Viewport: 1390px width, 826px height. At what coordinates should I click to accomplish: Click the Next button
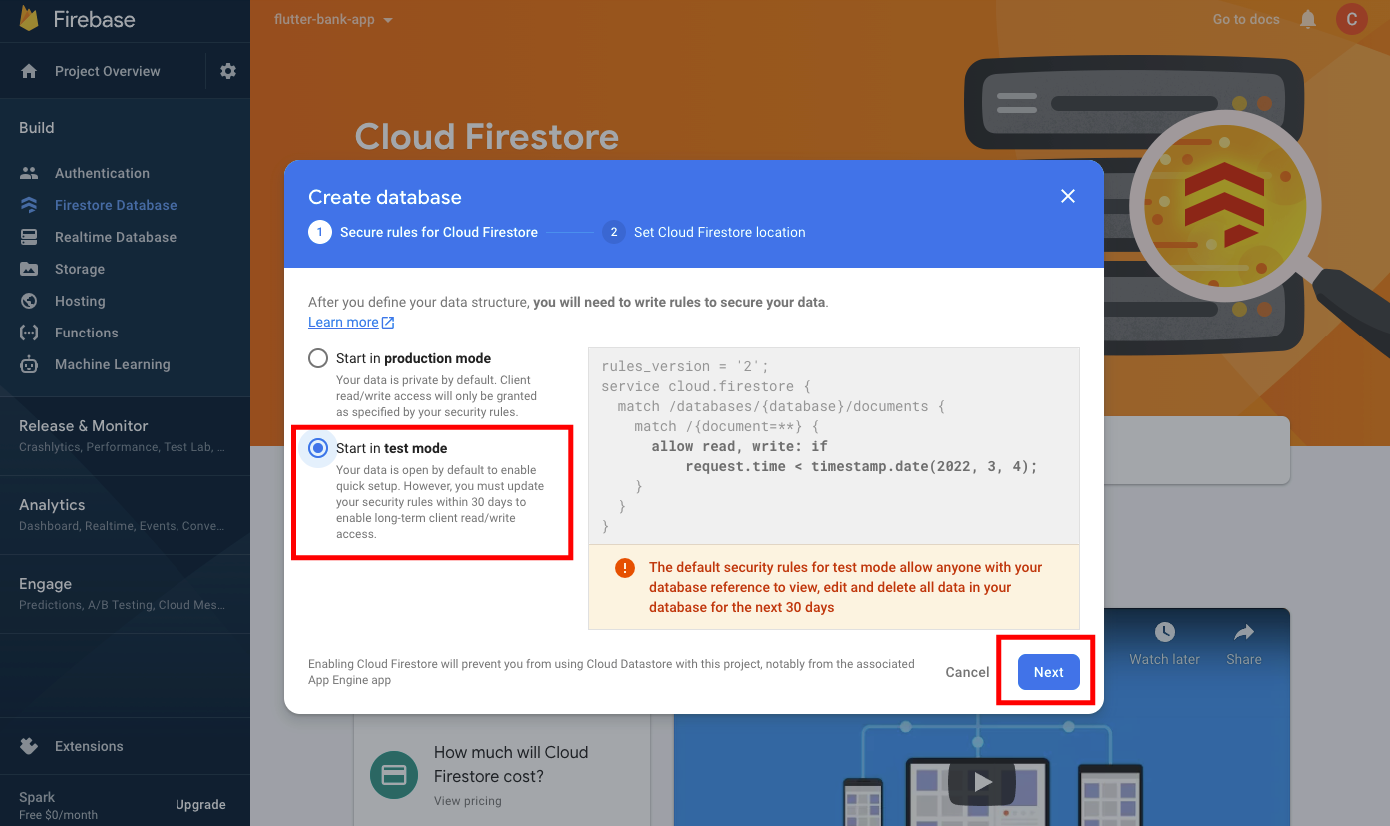tap(1048, 672)
